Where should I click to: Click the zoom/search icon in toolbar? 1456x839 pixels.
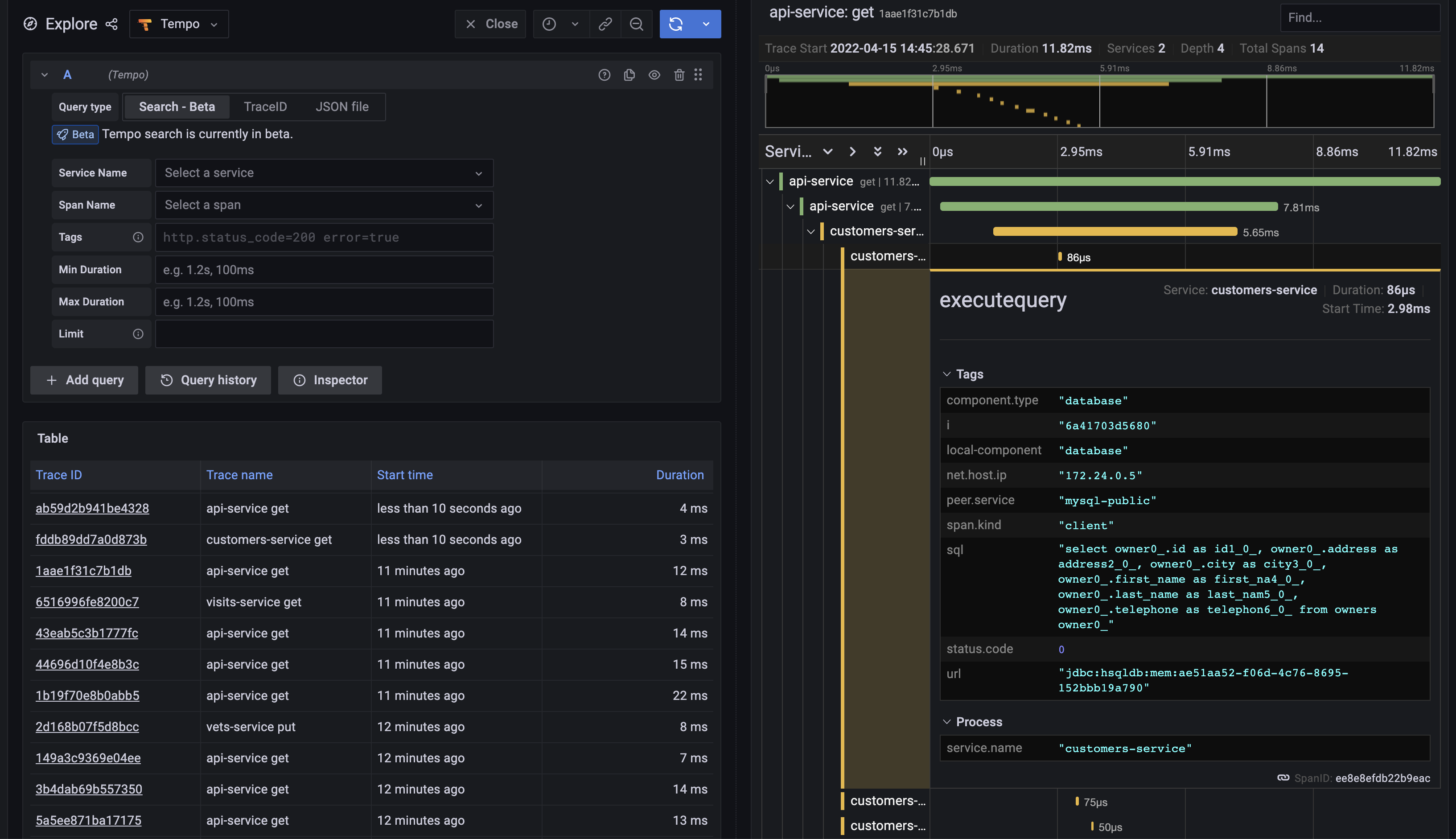tap(636, 24)
